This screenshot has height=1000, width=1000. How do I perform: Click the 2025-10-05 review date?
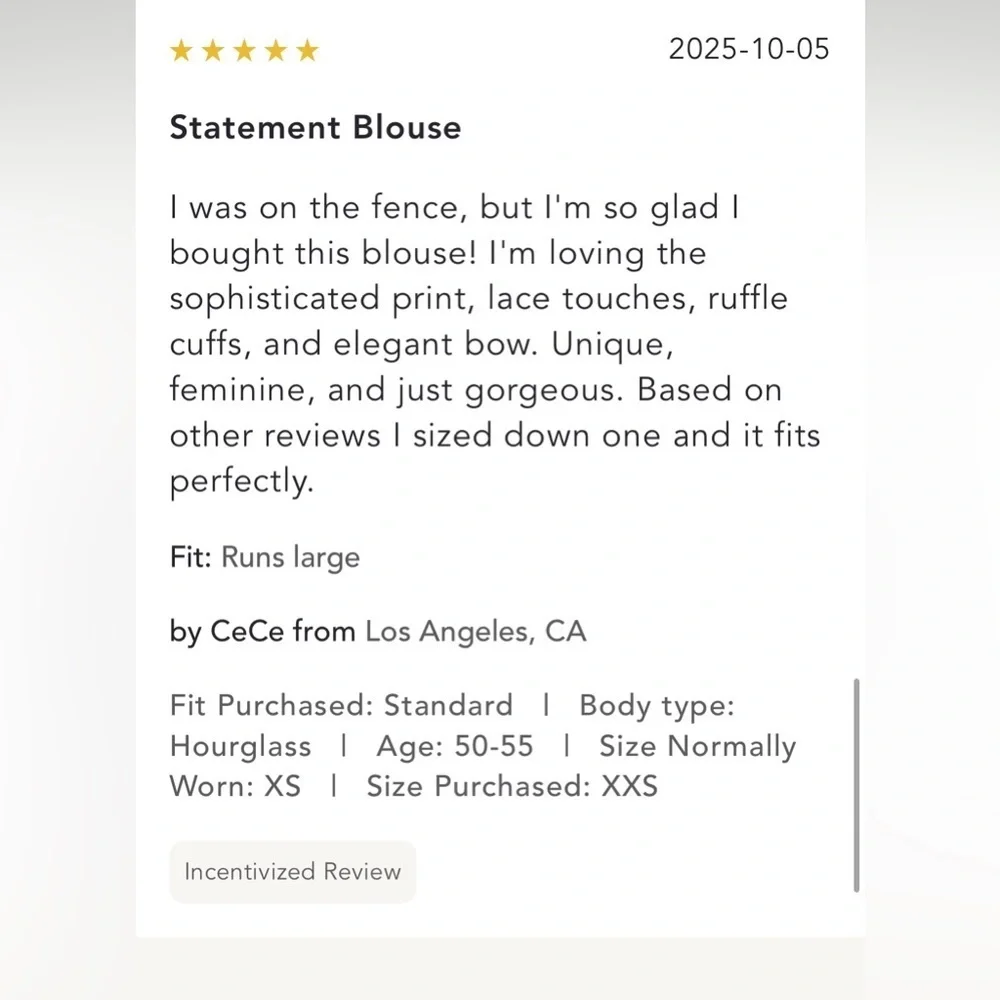pyautogui.click(x=749, y=49)
